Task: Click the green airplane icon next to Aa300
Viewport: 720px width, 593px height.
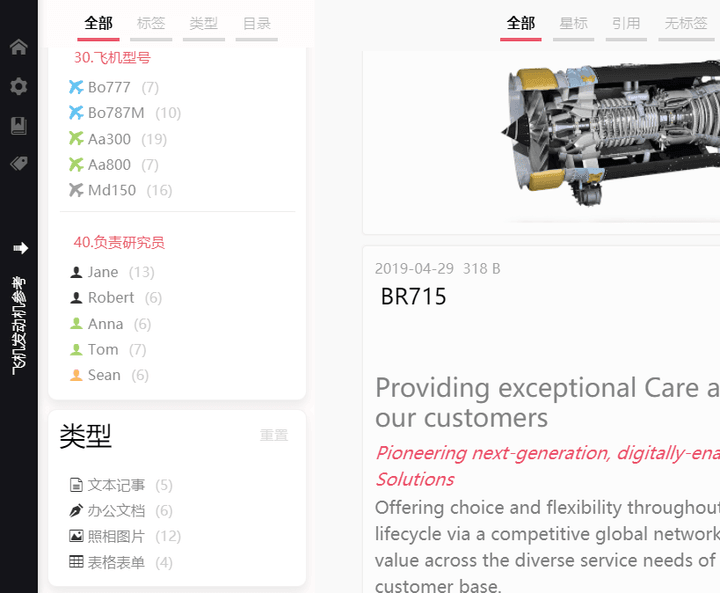Action: 76,138
